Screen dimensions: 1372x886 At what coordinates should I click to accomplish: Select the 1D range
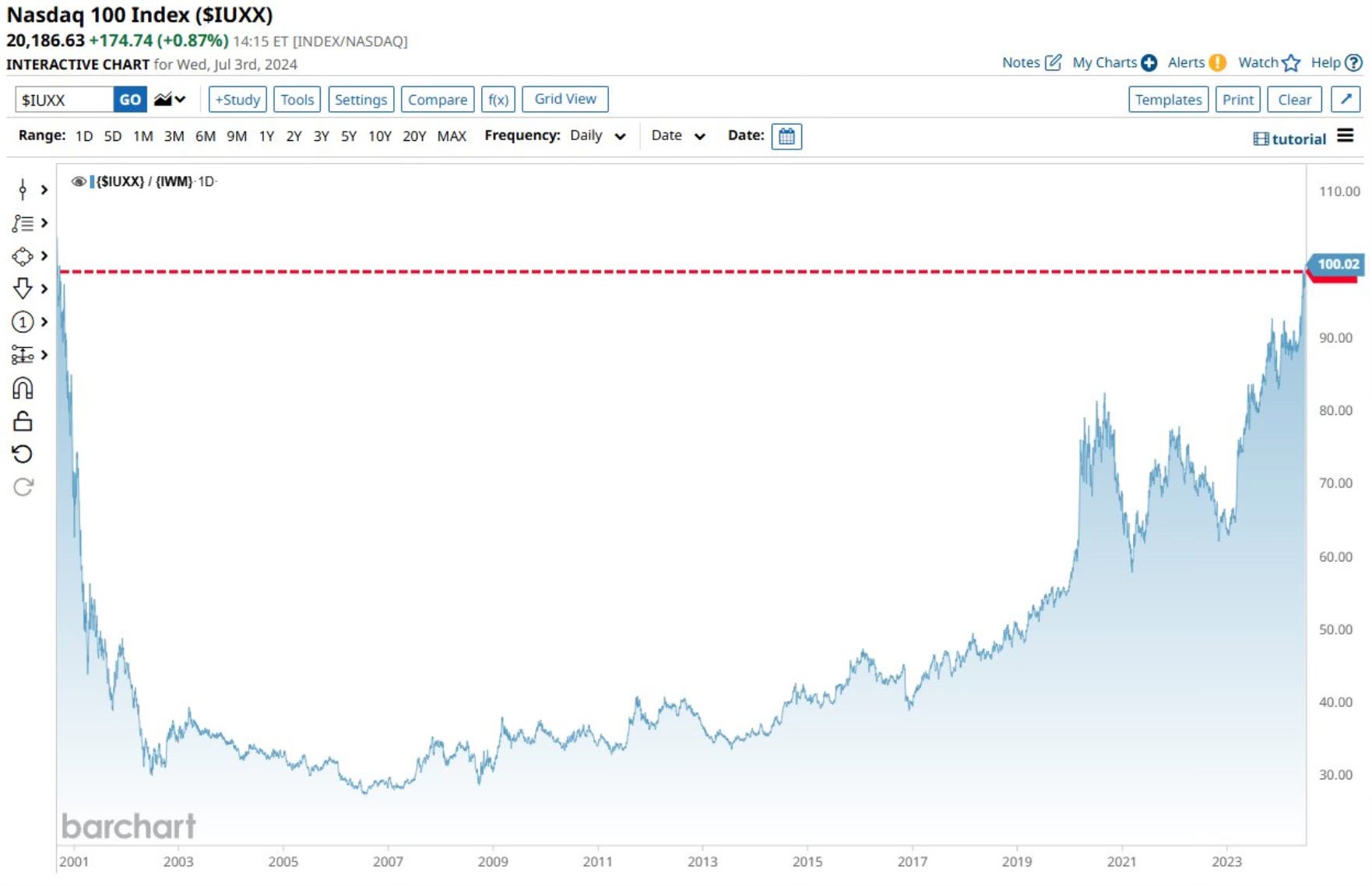point(84,136)
